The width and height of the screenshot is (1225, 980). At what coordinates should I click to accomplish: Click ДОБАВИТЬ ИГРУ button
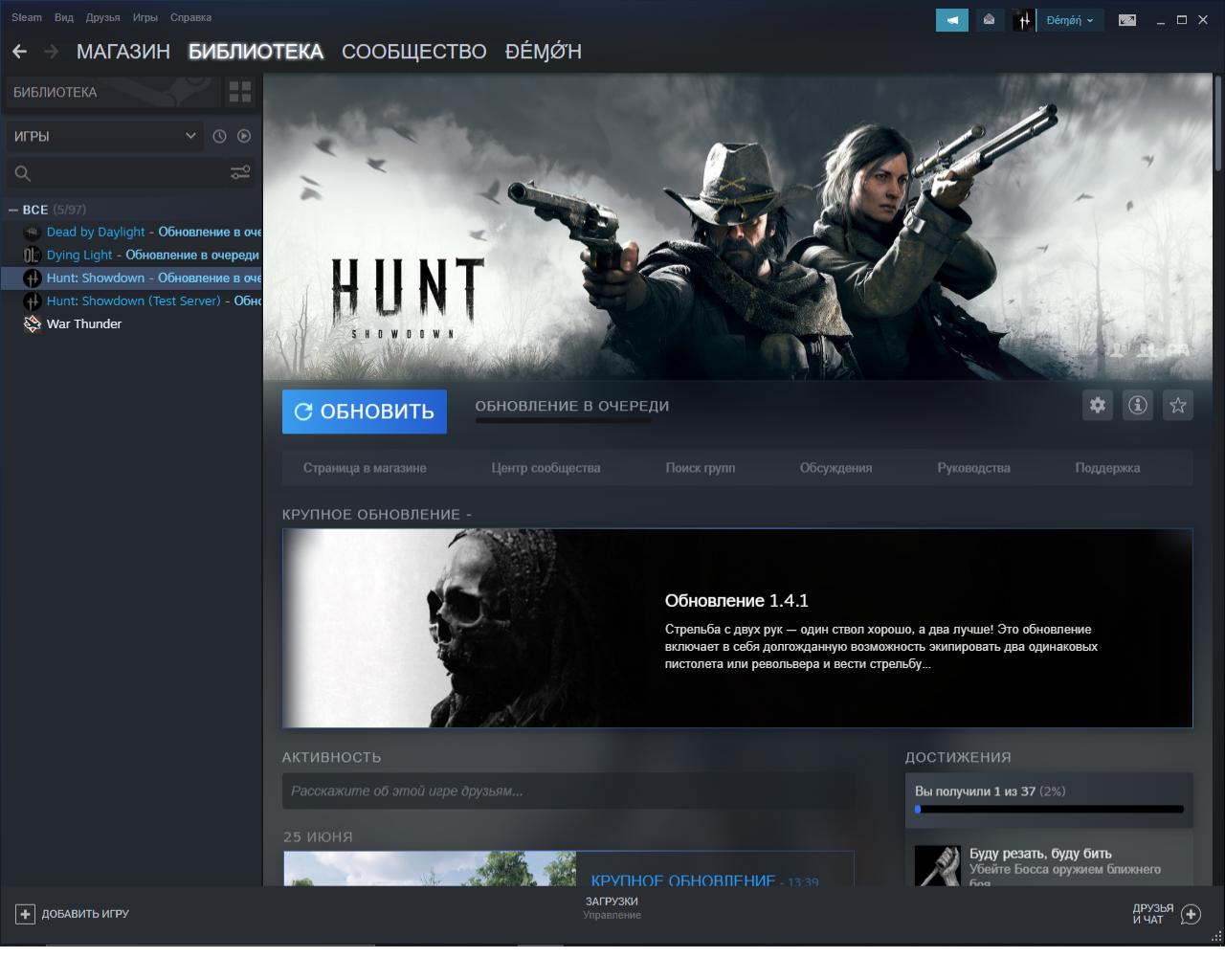[73, 914]
